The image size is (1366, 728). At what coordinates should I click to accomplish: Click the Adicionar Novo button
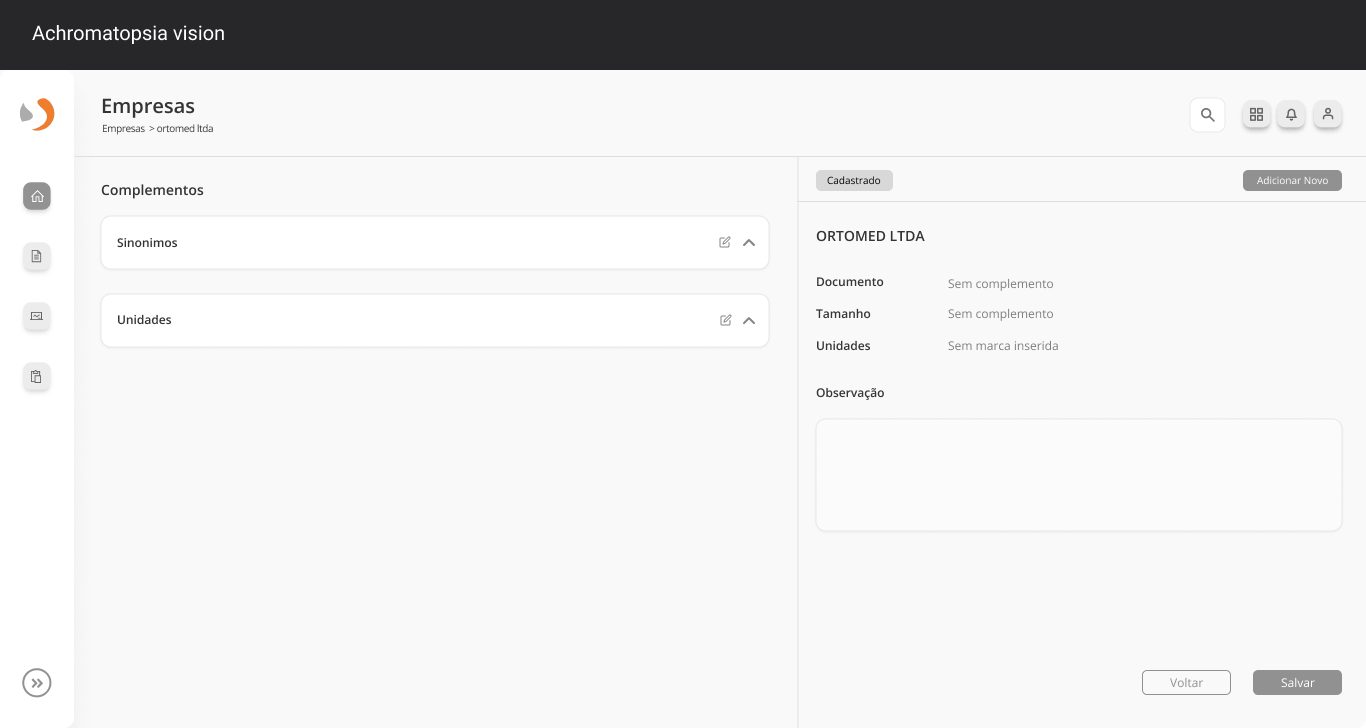pyautogui.click(x=1292, y=180)
